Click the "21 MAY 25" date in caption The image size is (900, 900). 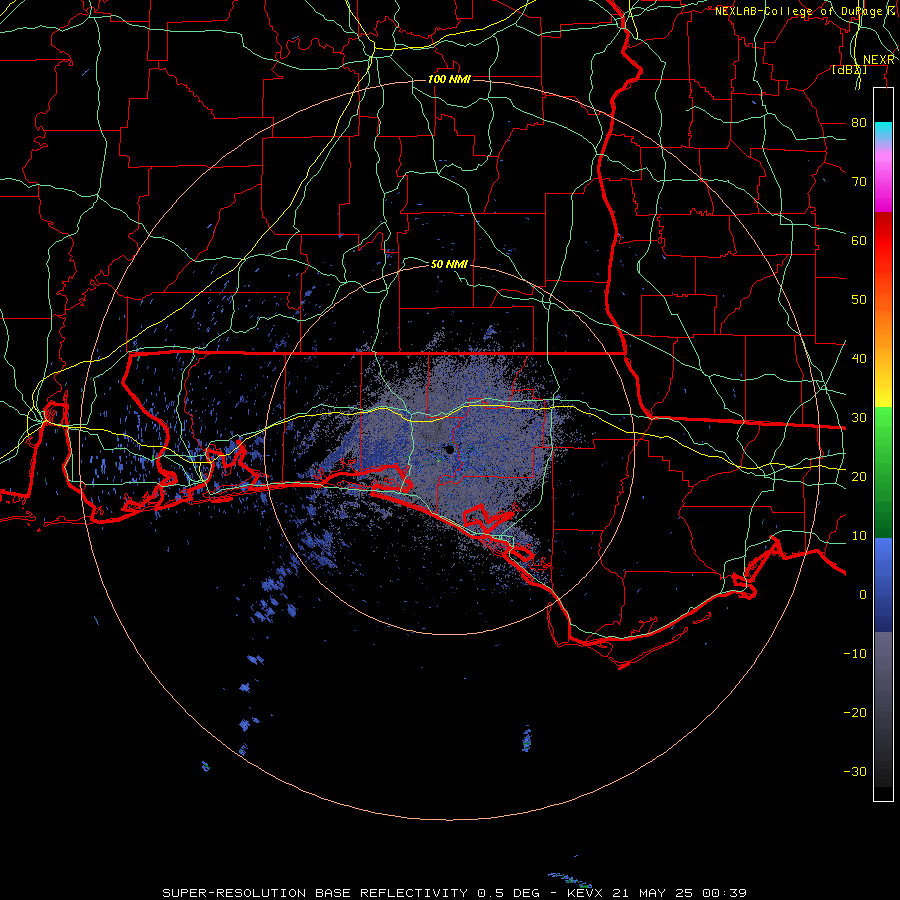click(653, 893)
